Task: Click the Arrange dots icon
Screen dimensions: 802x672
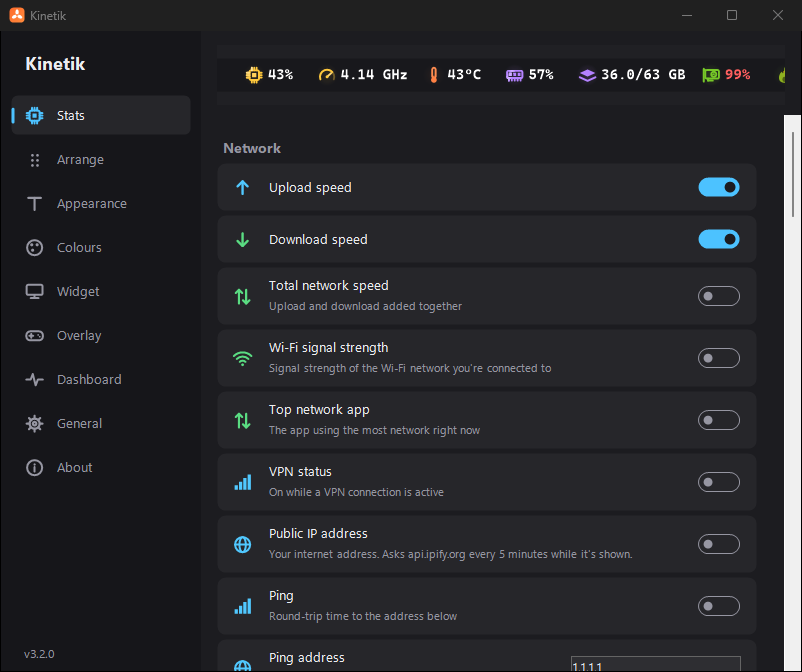Action: (x=34, y=160)
